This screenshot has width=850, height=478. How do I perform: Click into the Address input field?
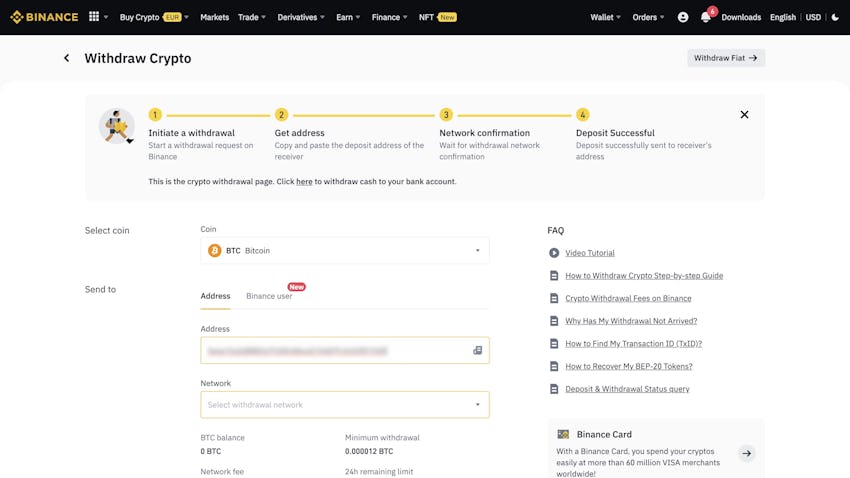tap(345, 351)
